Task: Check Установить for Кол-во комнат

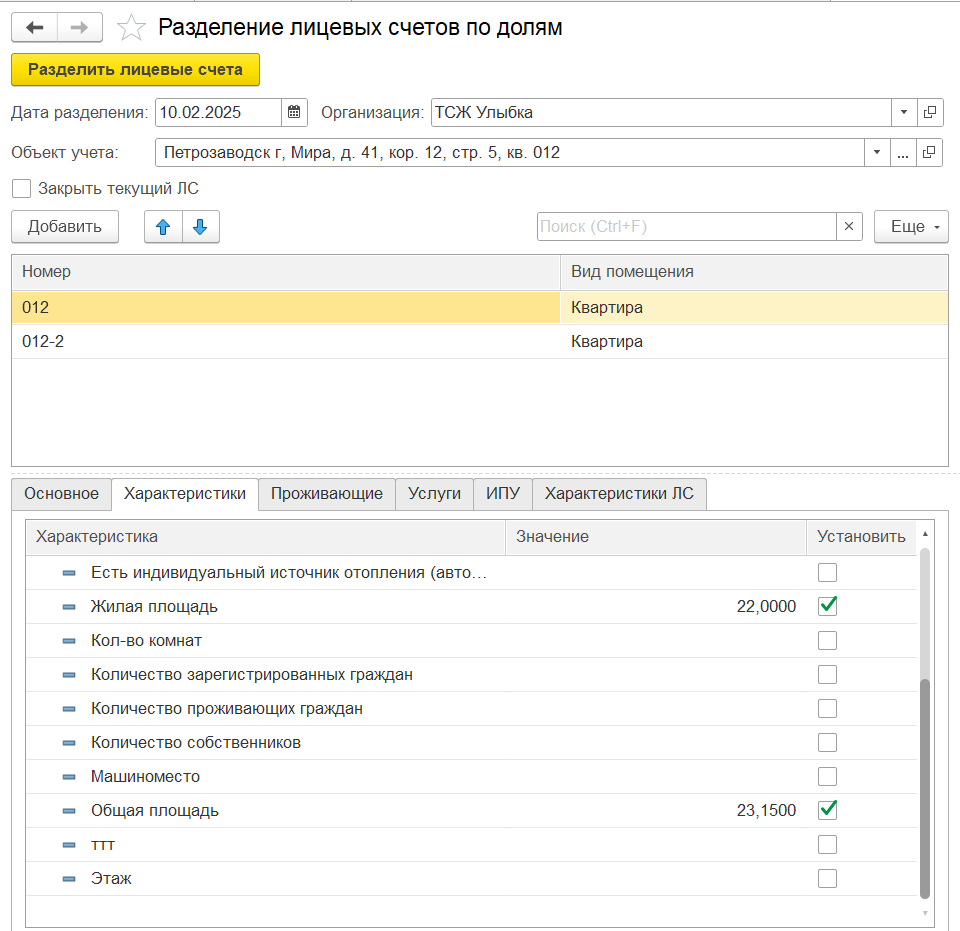Action: 827,641
